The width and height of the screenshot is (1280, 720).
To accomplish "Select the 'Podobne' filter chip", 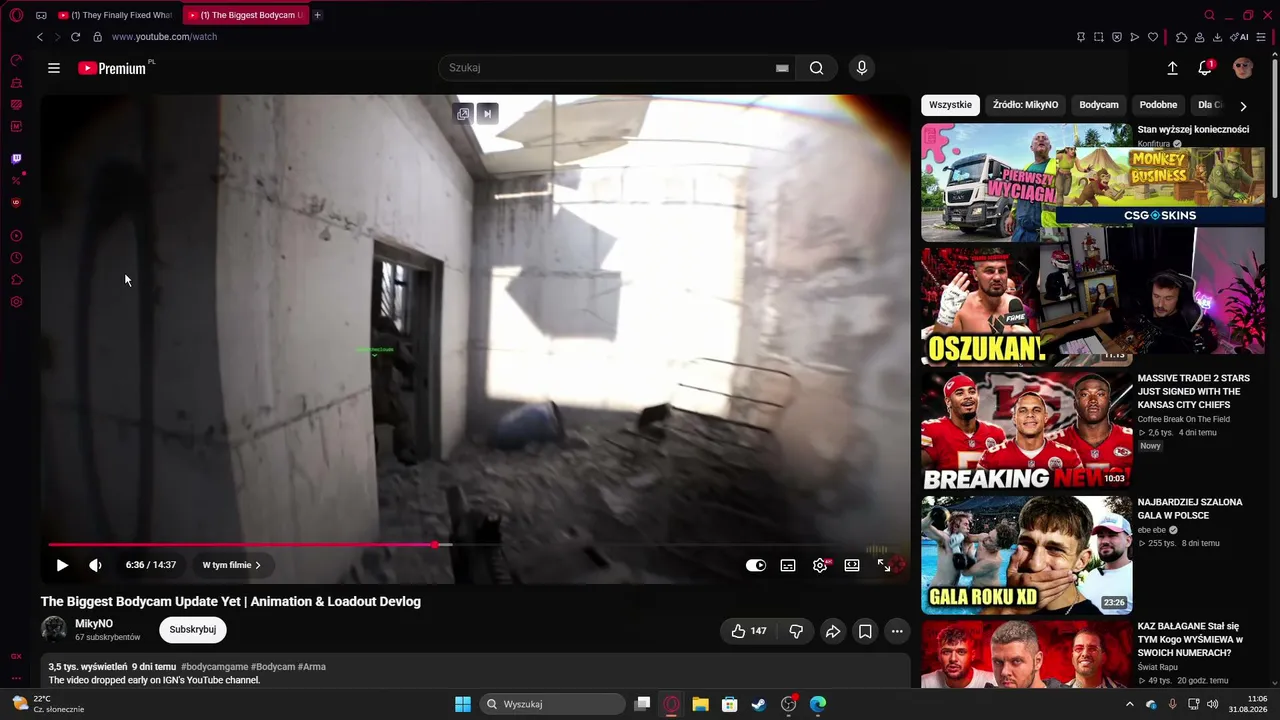I will 1158,105.
